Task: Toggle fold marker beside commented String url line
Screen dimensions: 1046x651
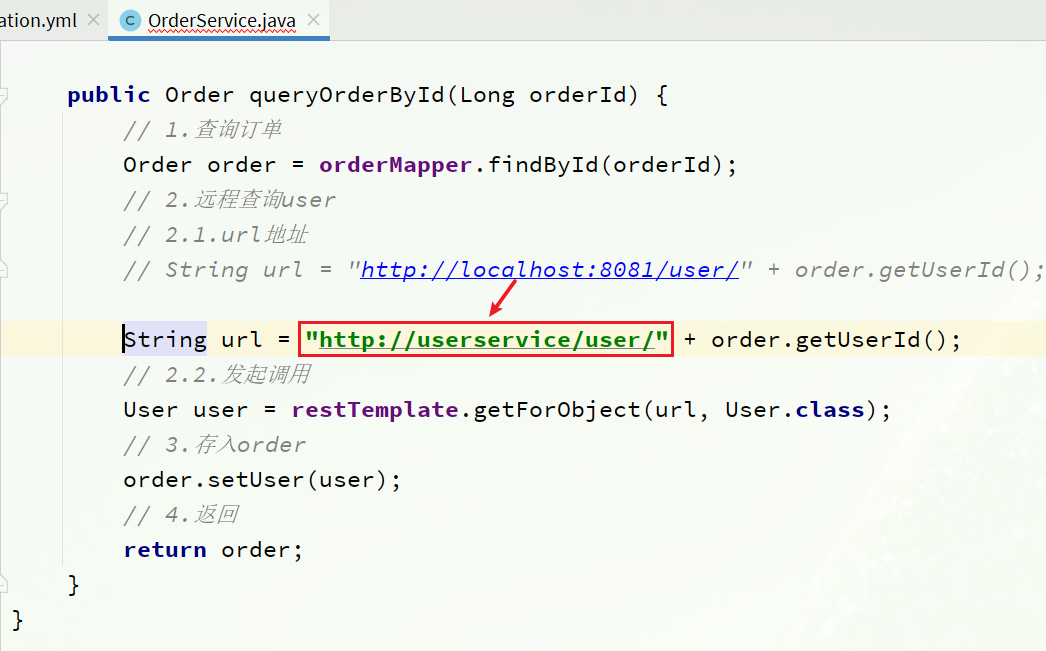Action: 4,269
